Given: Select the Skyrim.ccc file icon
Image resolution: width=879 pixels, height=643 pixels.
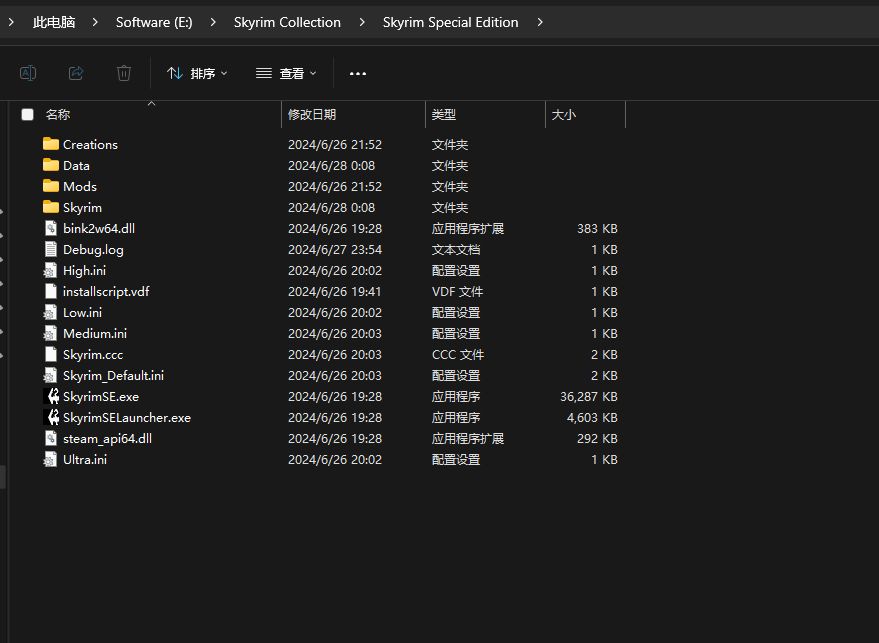Looking at the screenshot, I should click(x=50, y=354).
